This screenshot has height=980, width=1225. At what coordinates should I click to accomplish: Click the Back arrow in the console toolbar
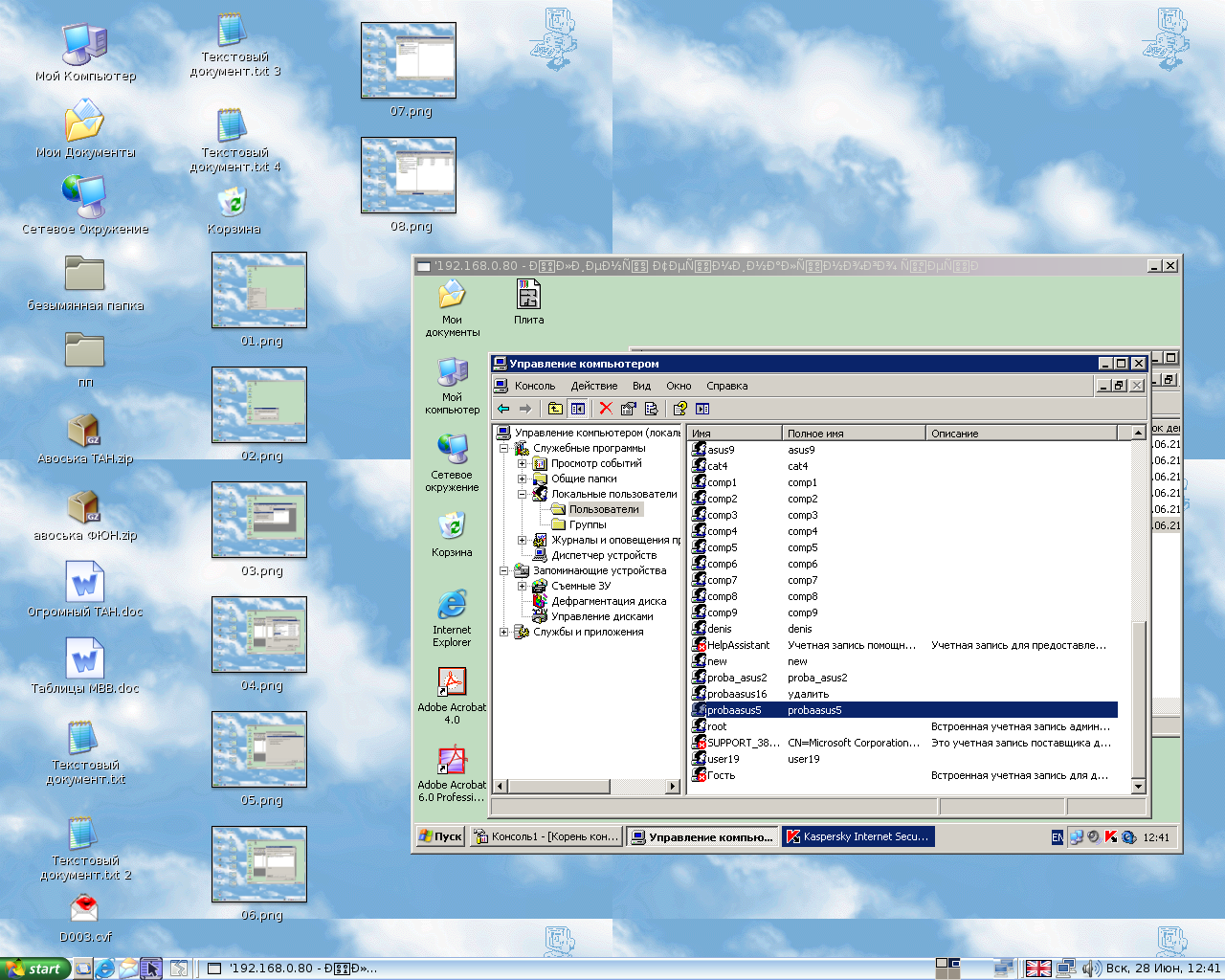(x=503, y=409)
